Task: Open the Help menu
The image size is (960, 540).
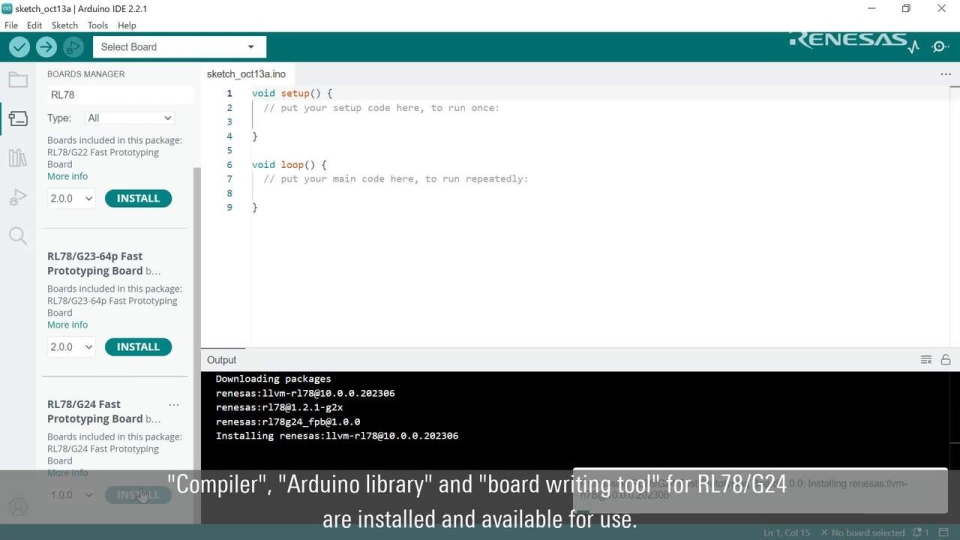Action: [127, 25]
